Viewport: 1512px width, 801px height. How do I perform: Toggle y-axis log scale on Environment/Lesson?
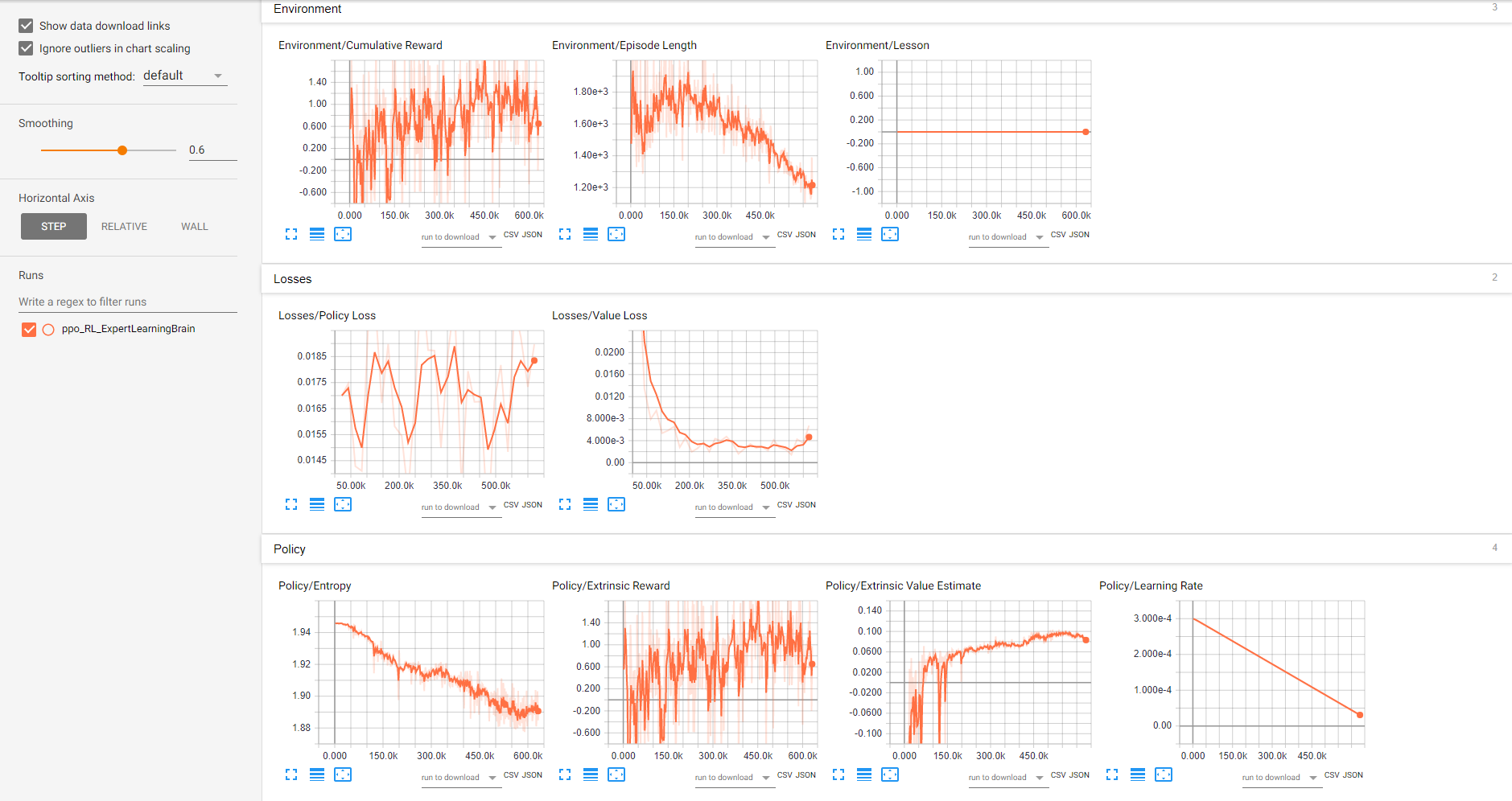click(864, 234)
